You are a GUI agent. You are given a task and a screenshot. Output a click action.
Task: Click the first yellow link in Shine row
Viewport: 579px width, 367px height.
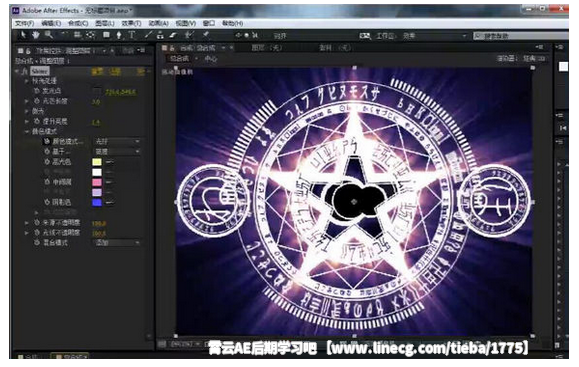[x=97, y=71]
